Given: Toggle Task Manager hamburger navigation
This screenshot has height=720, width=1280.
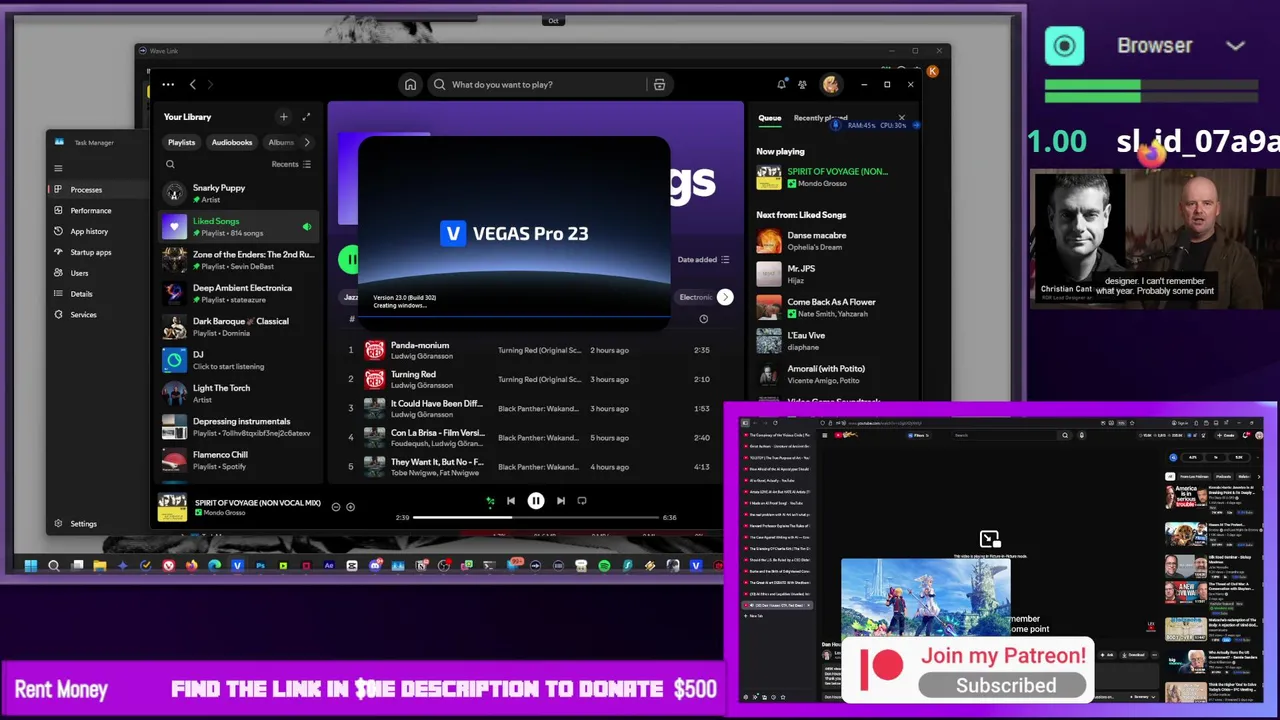Looking at the screenshot, I should coord(58,168).
